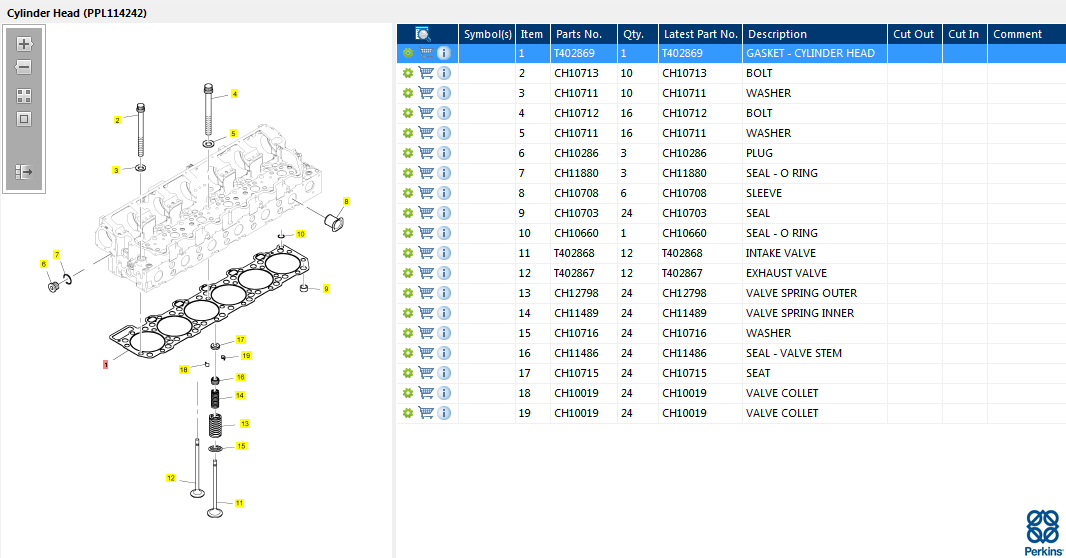
Task: Select callout 13 spring in diagram
Action: pyautogui.click(x=245, y=423)
